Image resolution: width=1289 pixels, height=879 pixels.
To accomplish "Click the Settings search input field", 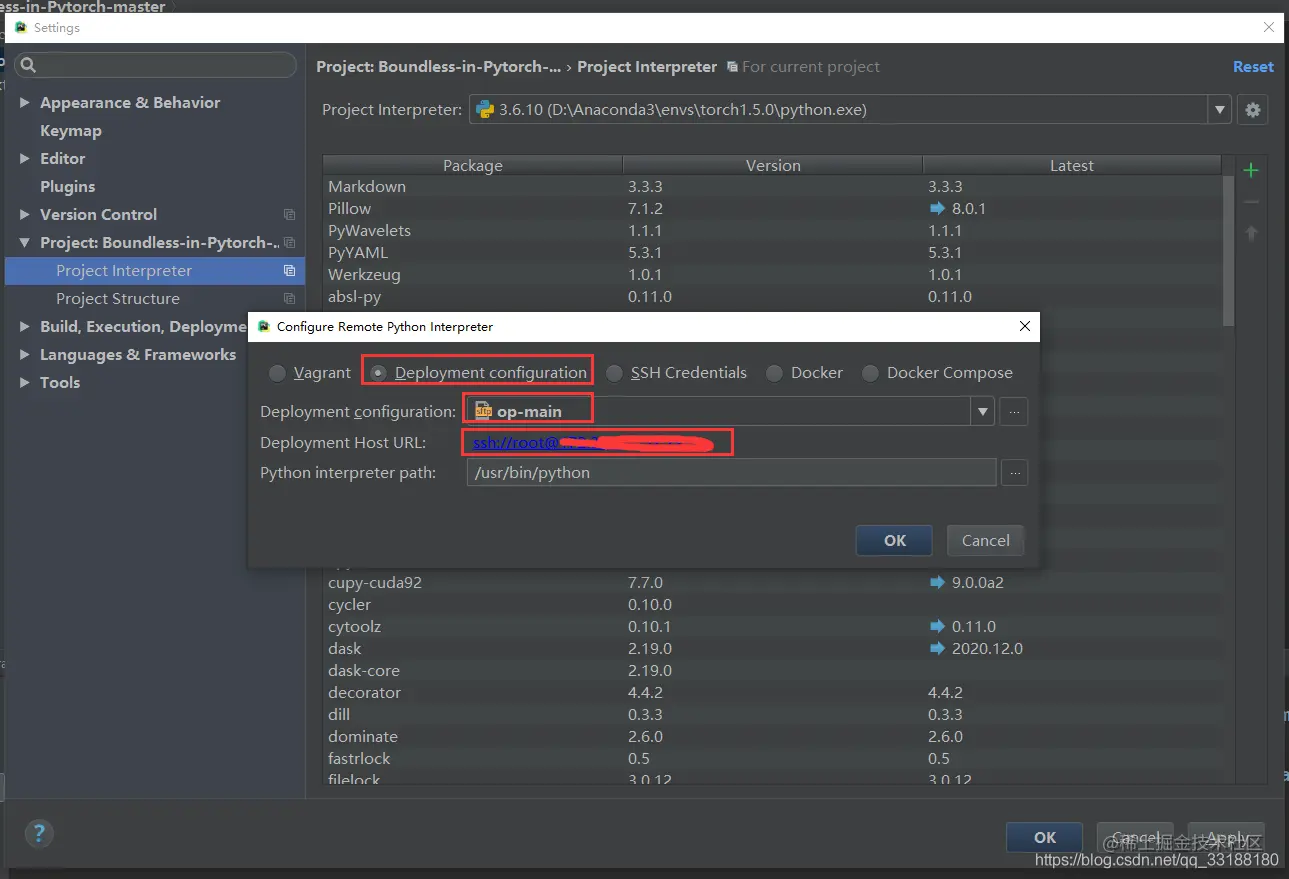I will point(155,65).
